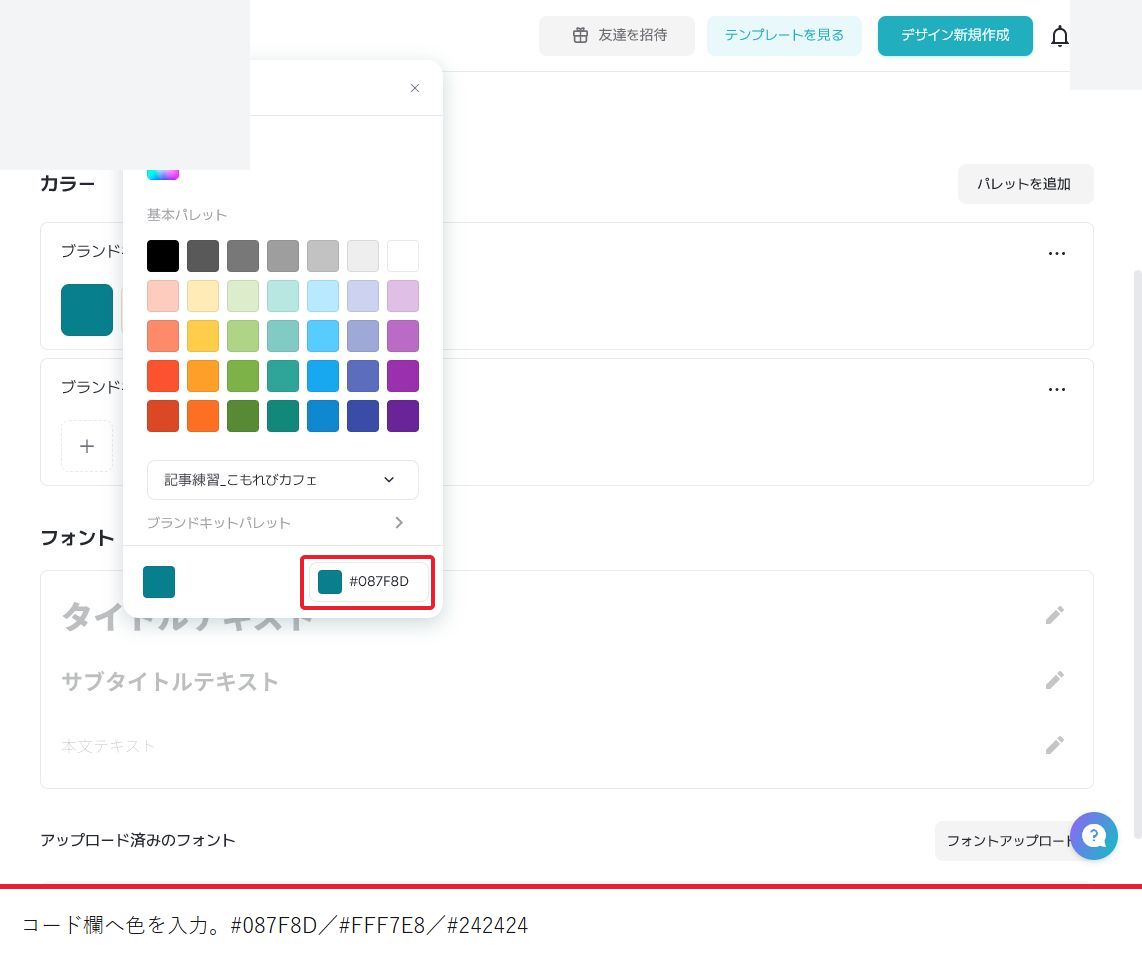Click the small teal chip inside hex field
The width and height of the screenshot is (1142, 963).
[330, 581]
